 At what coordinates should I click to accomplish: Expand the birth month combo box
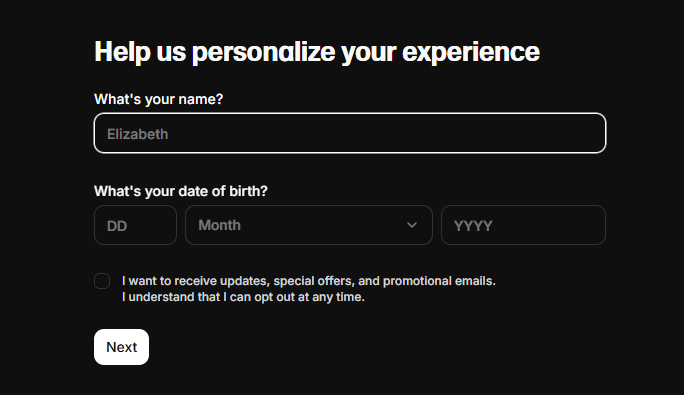coord(309,225)
